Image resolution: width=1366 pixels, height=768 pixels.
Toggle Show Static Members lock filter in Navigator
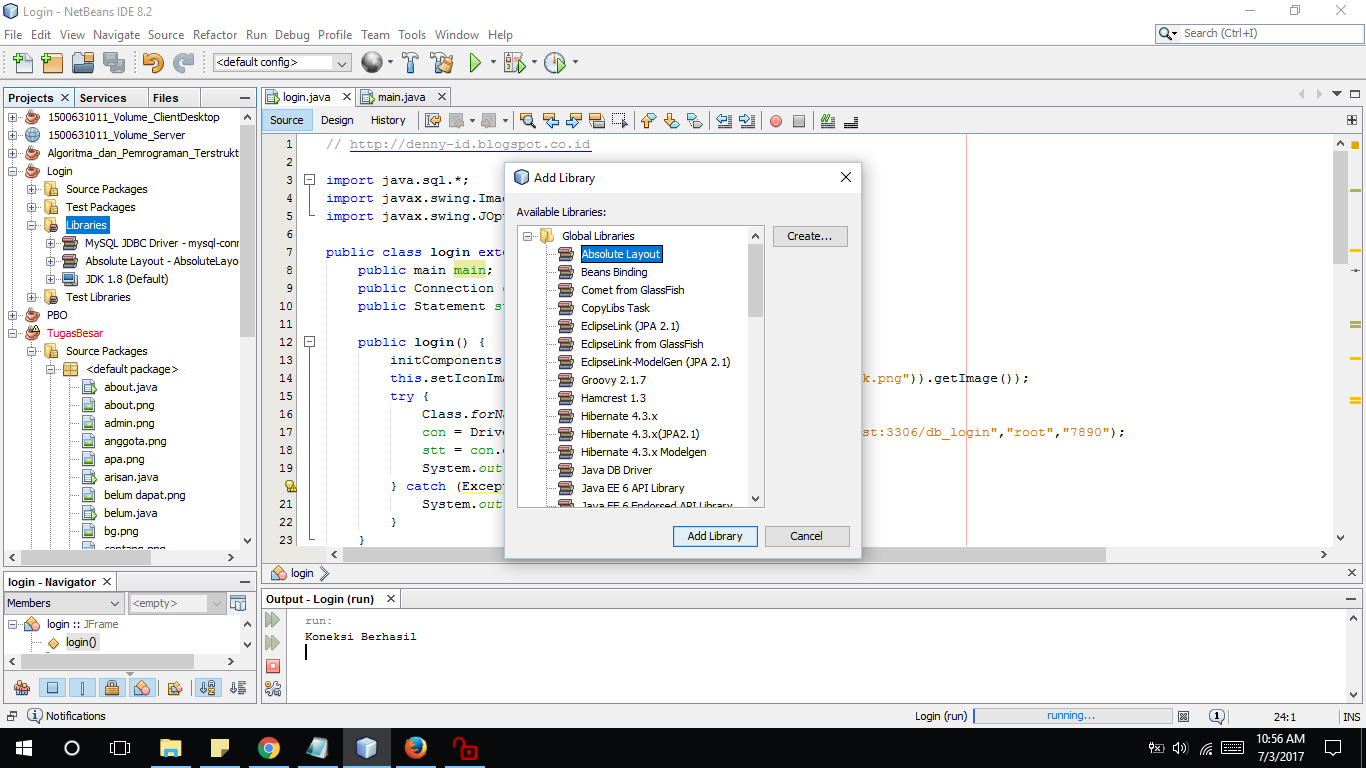tap(112, 687)
